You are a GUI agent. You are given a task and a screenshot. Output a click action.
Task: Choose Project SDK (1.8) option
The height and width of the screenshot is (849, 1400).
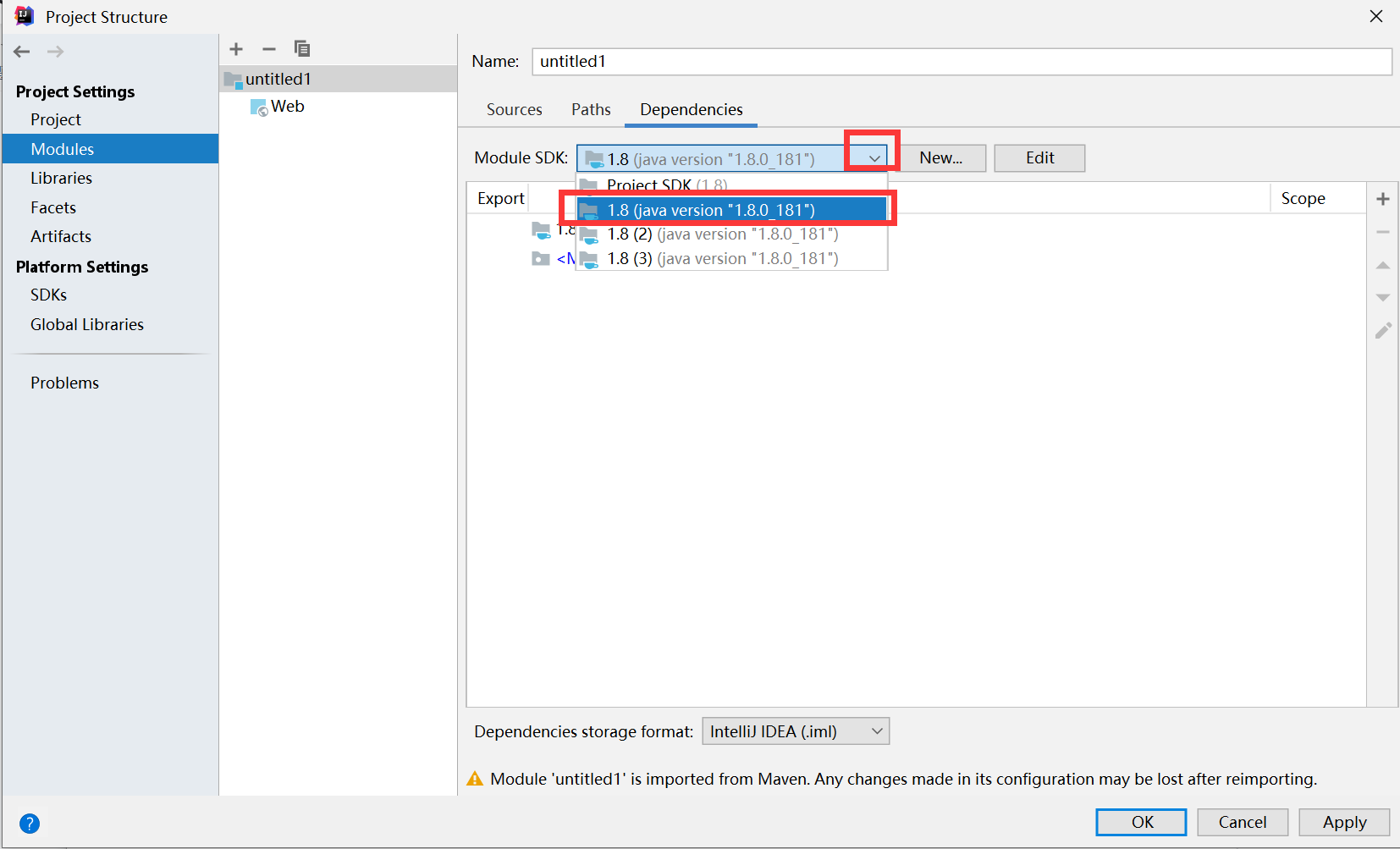tap(731, 185)
